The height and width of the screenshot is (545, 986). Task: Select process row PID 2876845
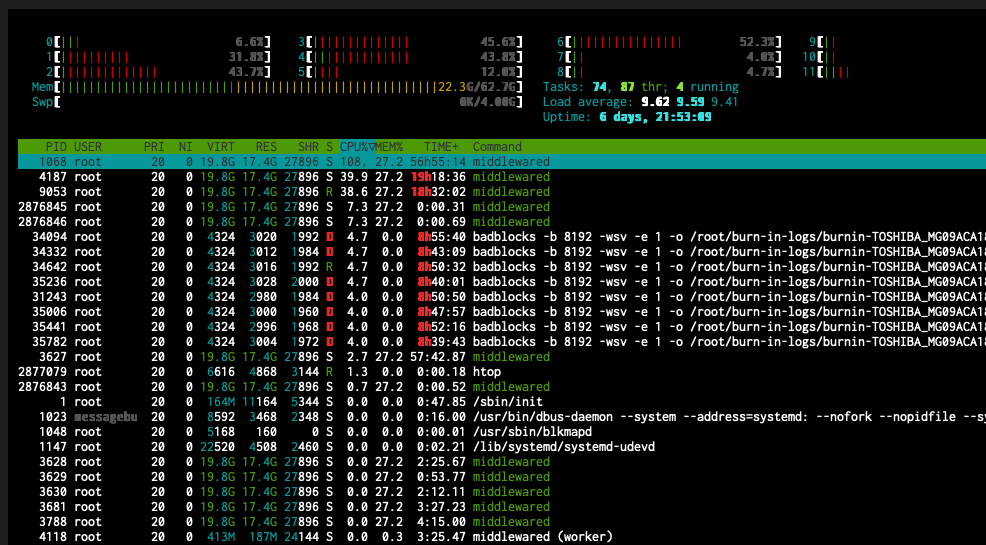pyautogui.click(x=502, y=207)
